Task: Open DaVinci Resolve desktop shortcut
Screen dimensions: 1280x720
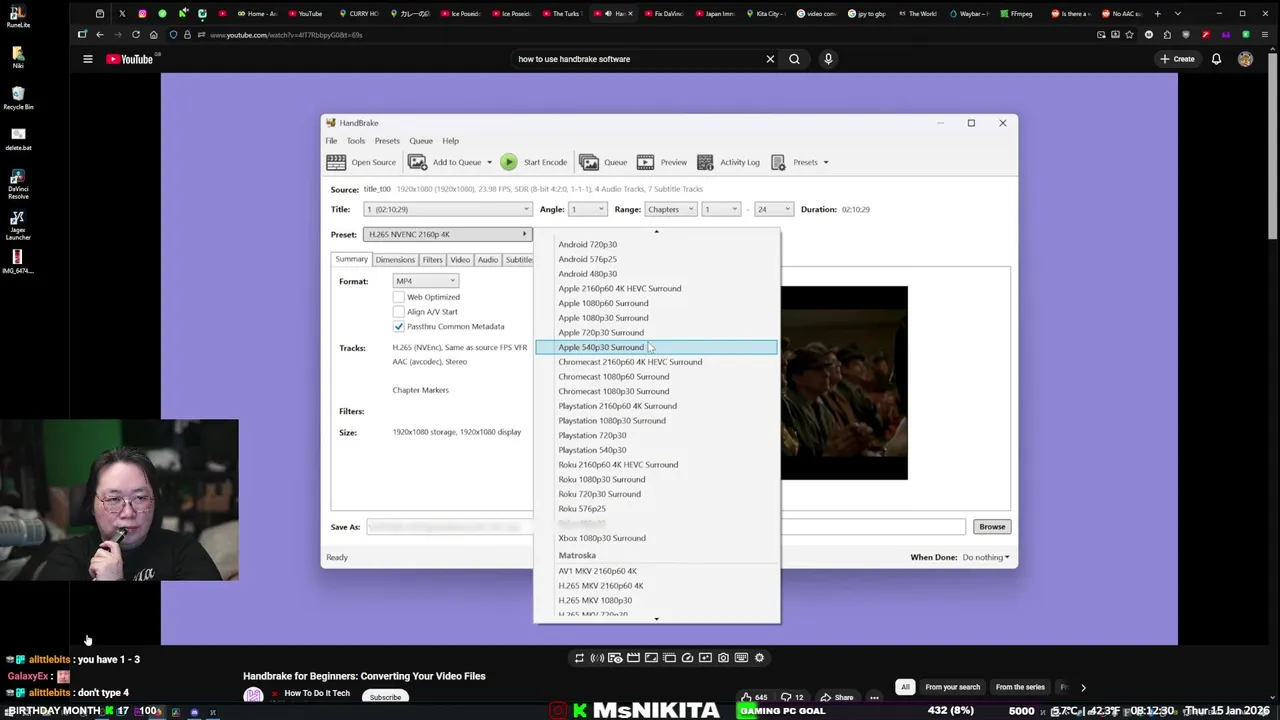Action: point(18,183)
